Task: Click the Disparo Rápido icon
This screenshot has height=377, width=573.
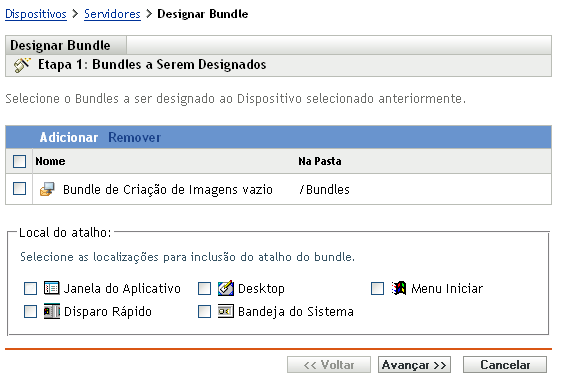Action: click(x=52, y=311)
